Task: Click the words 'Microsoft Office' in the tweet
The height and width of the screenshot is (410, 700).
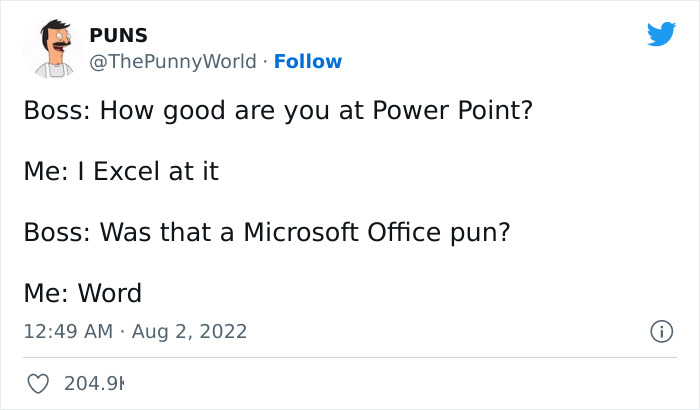Action: (x=342, y=232)
